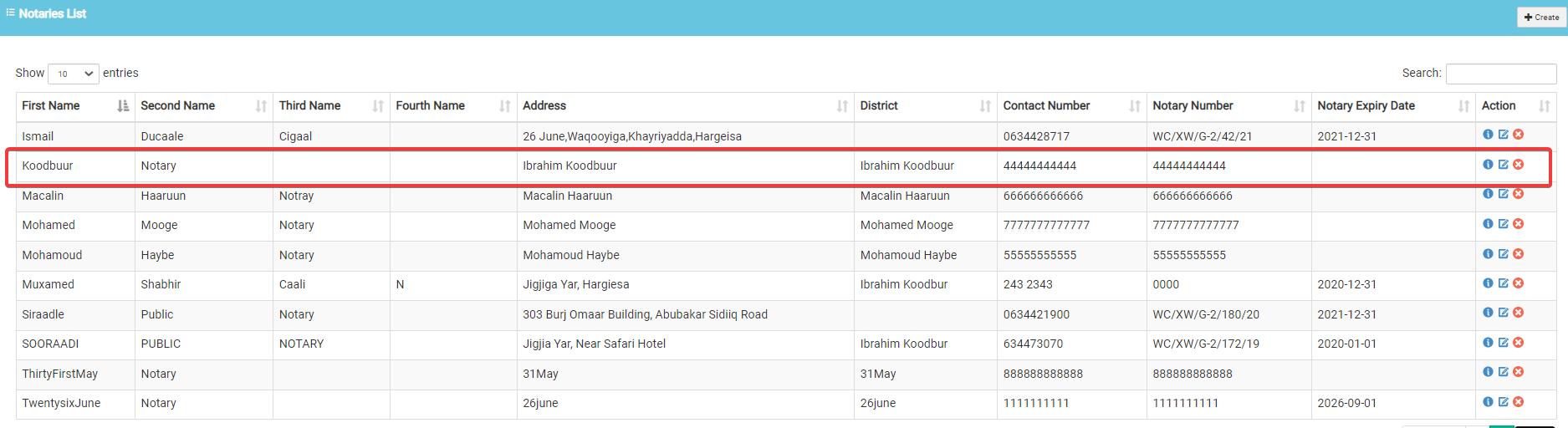Edit the Ismail notary record

(1503, 135)
